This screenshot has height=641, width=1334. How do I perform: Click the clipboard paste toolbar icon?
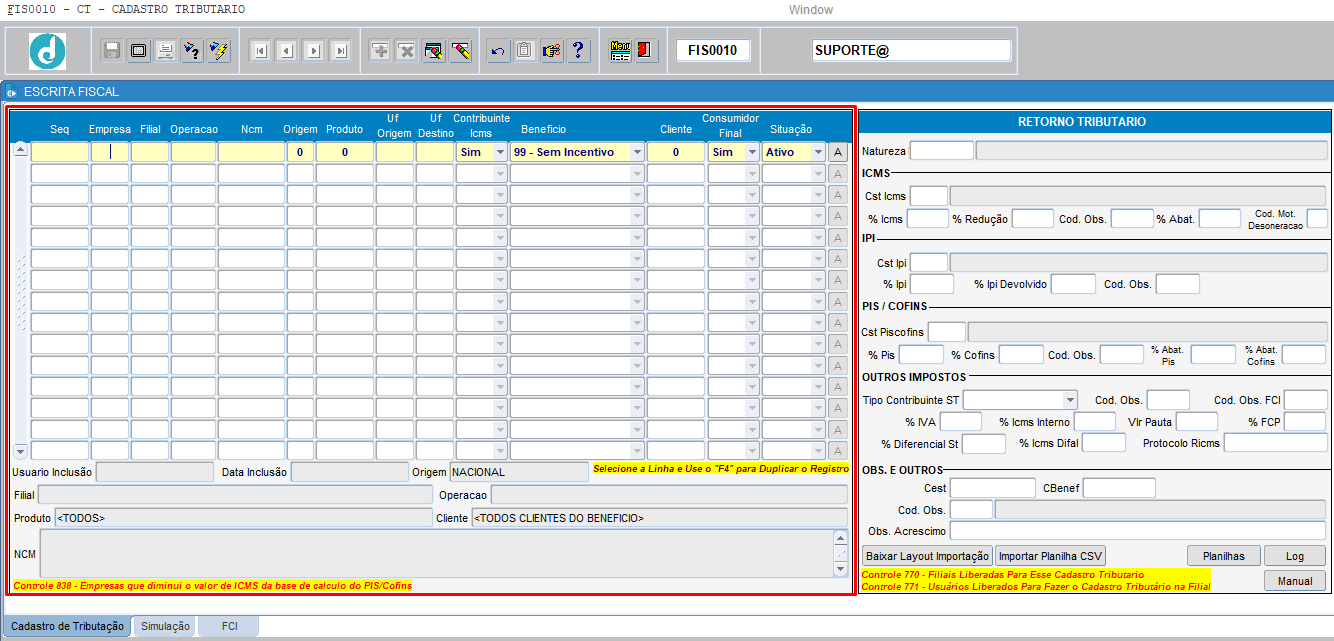(525, 51)
